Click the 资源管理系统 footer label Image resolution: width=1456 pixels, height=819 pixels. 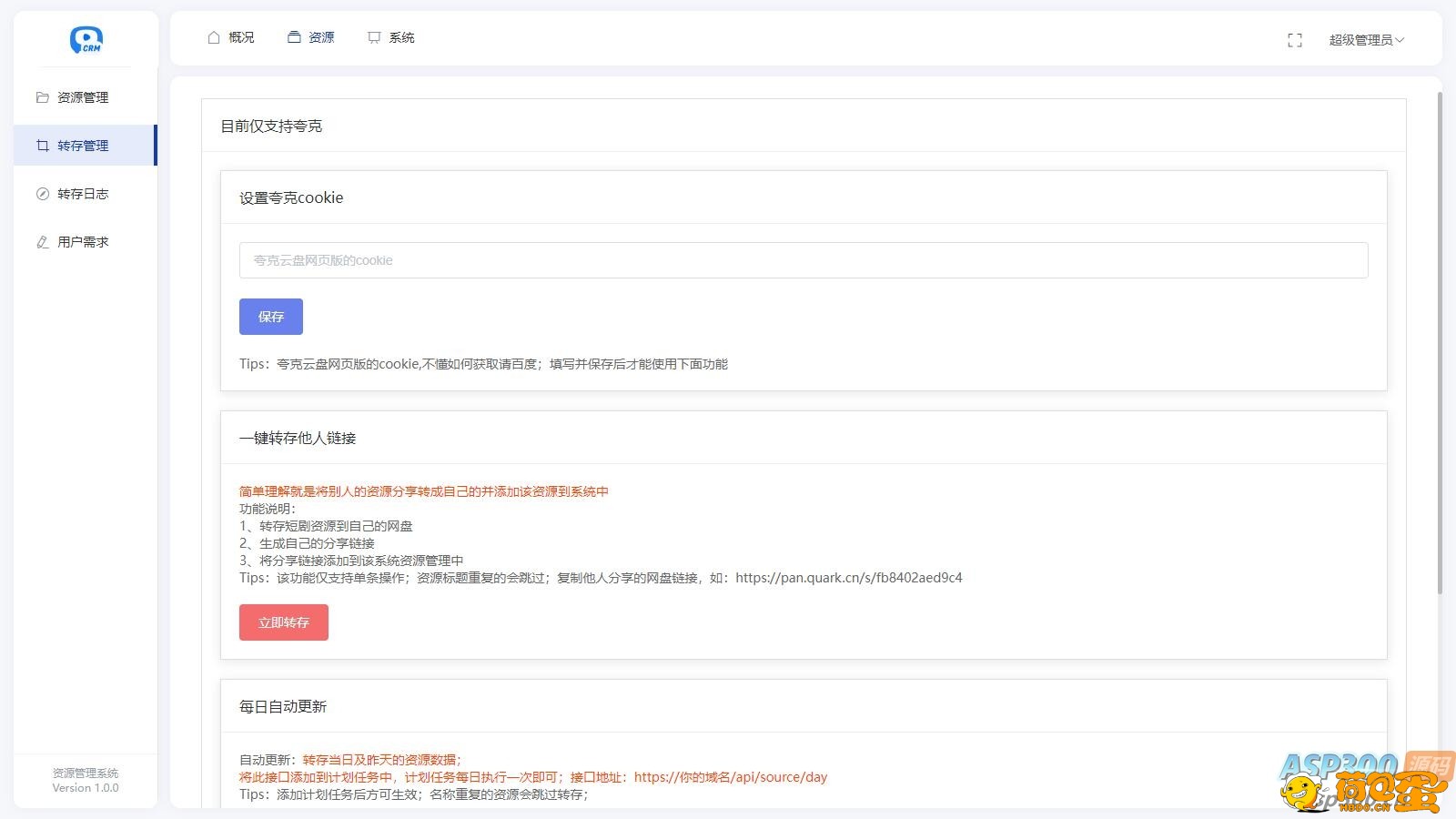click(86, 773)
